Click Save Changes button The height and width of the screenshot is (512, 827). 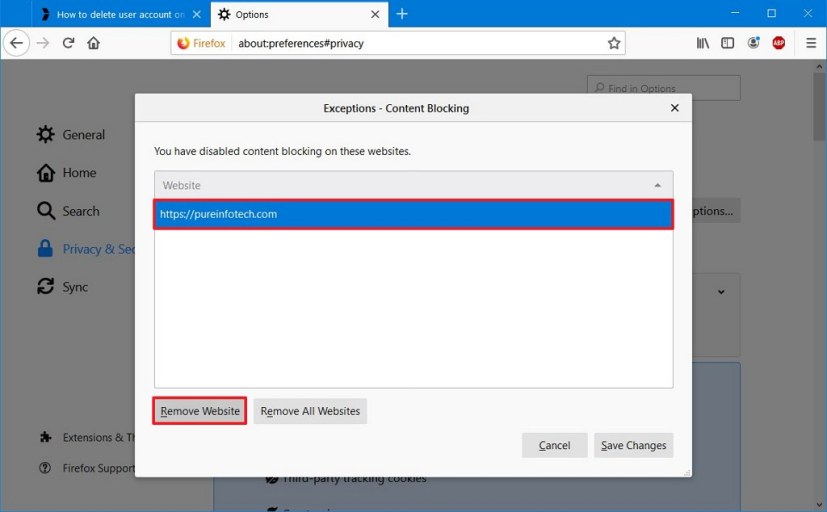tap(633, 446)
